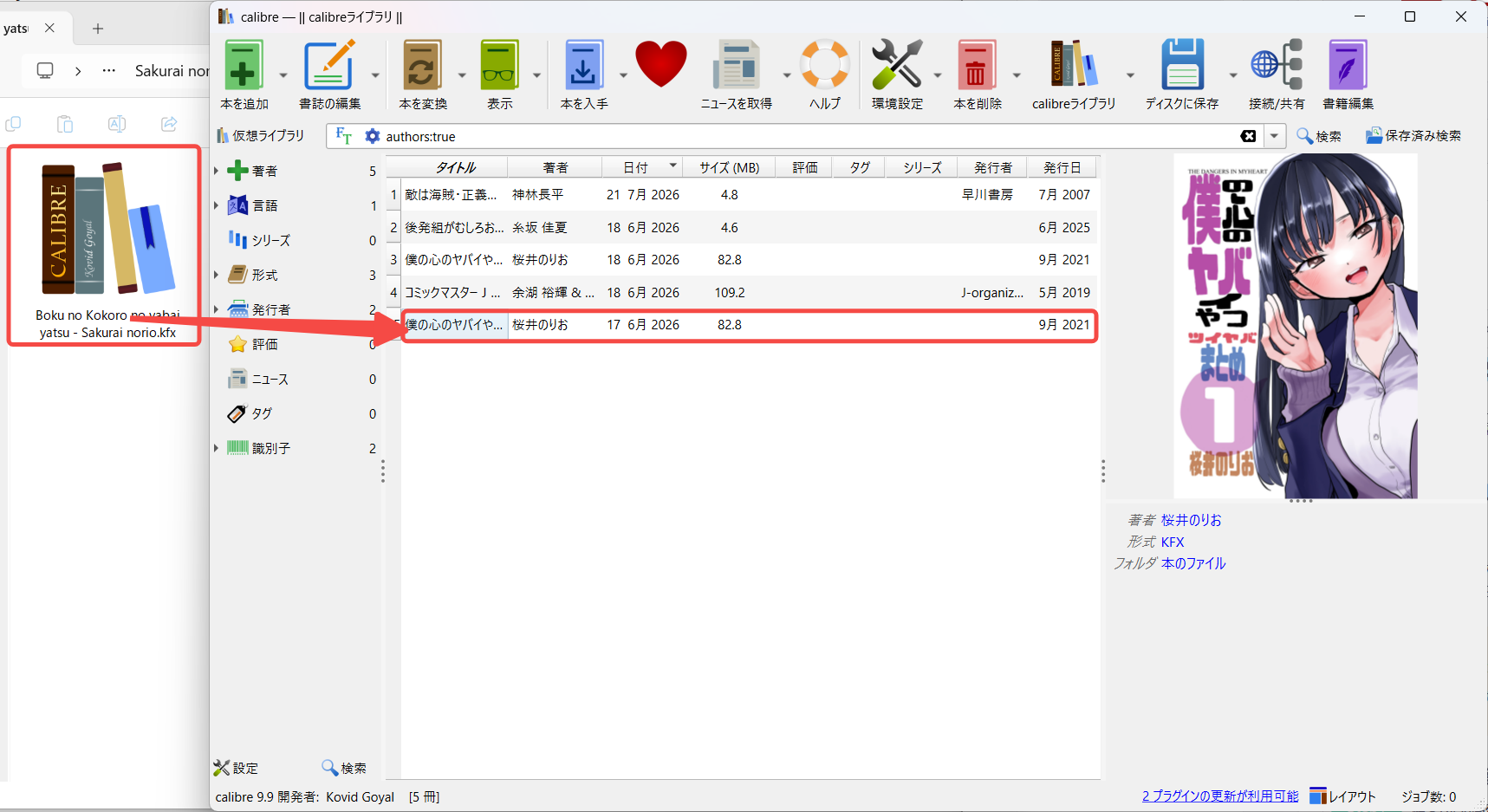Sort by 発行者 column header
The height and width of the screenshot is (812, 1488).
992,167
